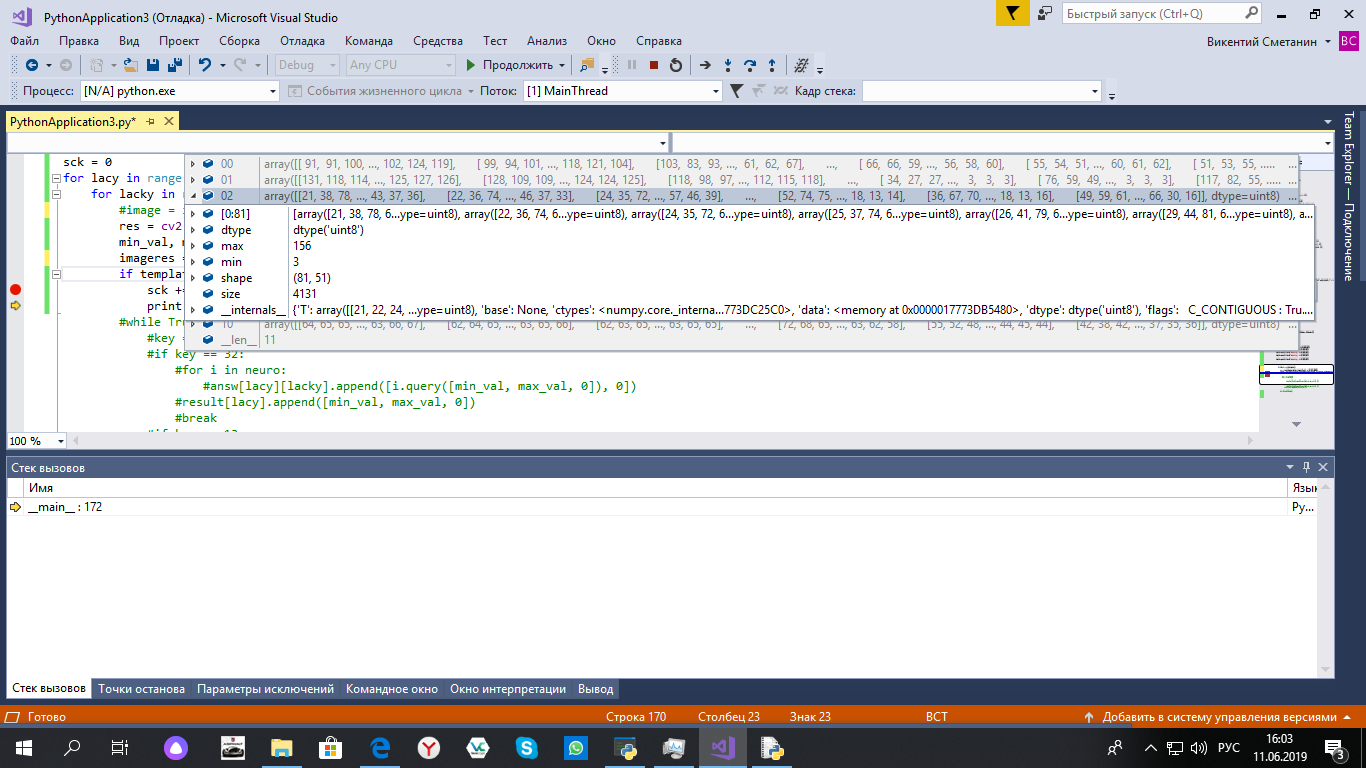The image size is (1366, 768).
Task: Open the Python taskbar icon
Action: [625, 747]
